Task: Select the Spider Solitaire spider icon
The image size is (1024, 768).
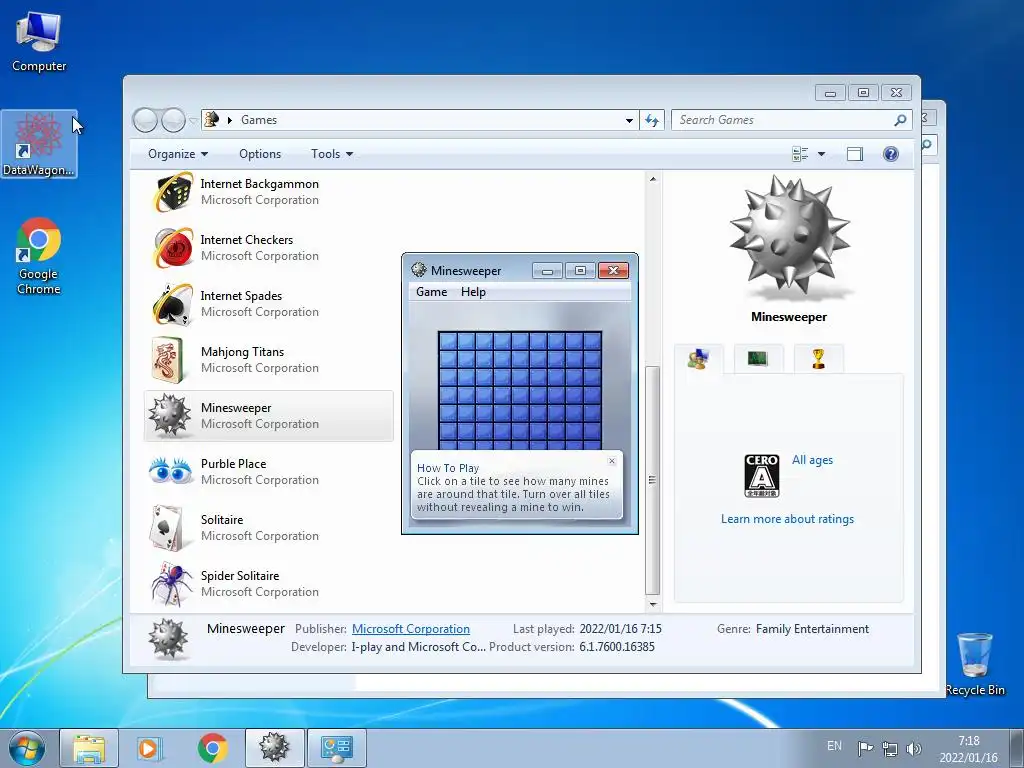Action: coord(172,583)
